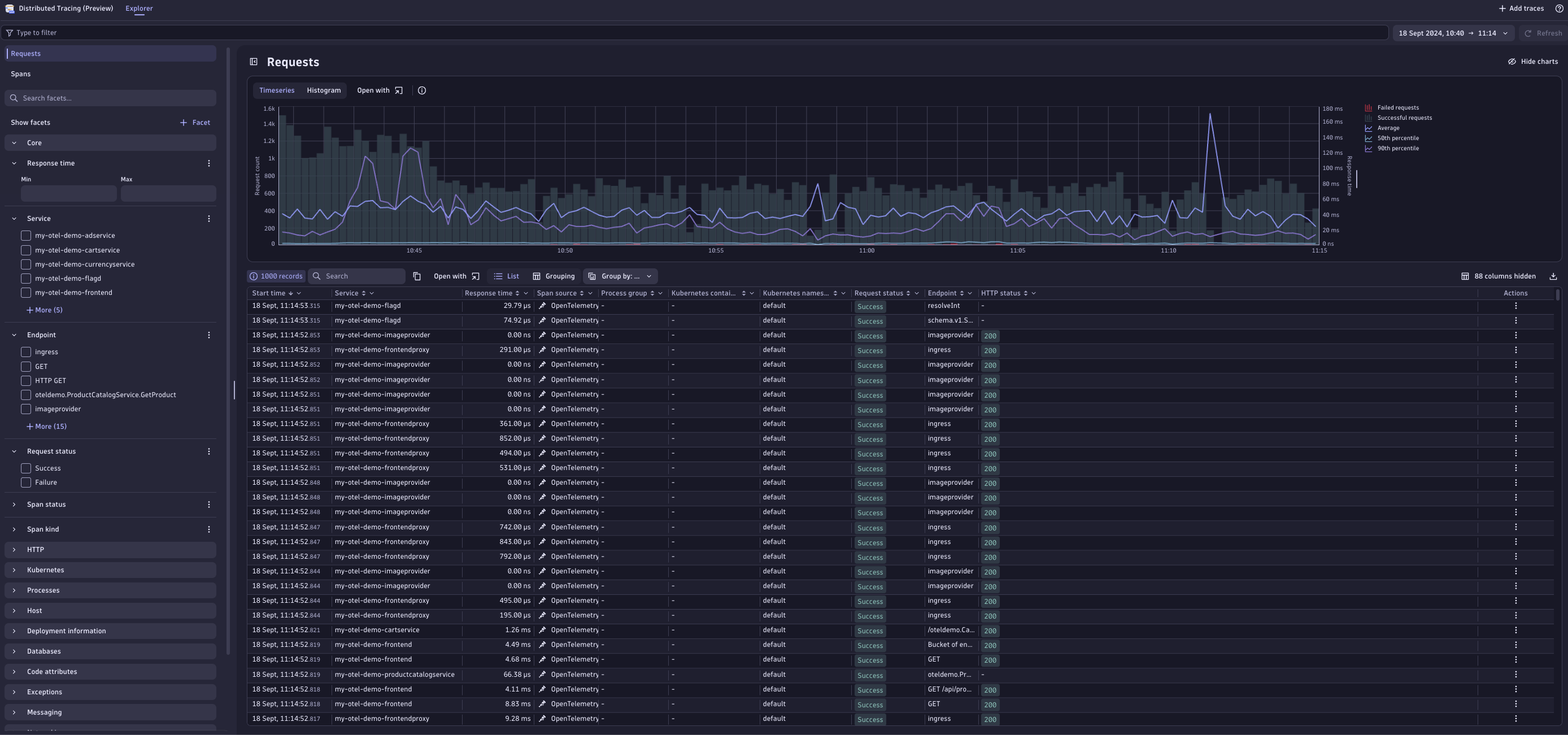Expand the Kubernetes facet section
This screenshot has height=735, width=1568.
[14, 569]
